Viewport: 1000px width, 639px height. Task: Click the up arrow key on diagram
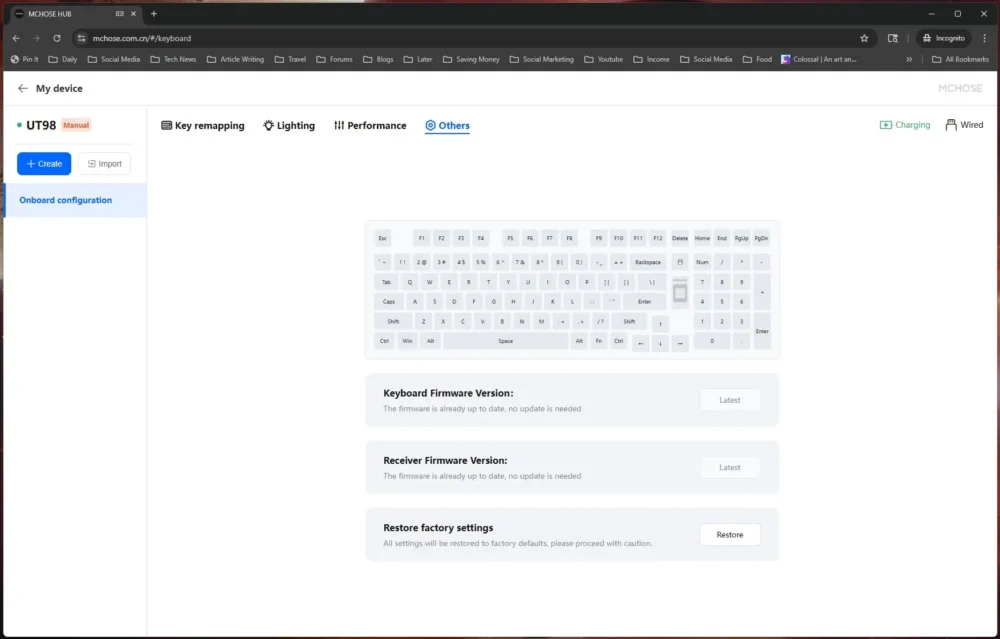pos(660,324)
